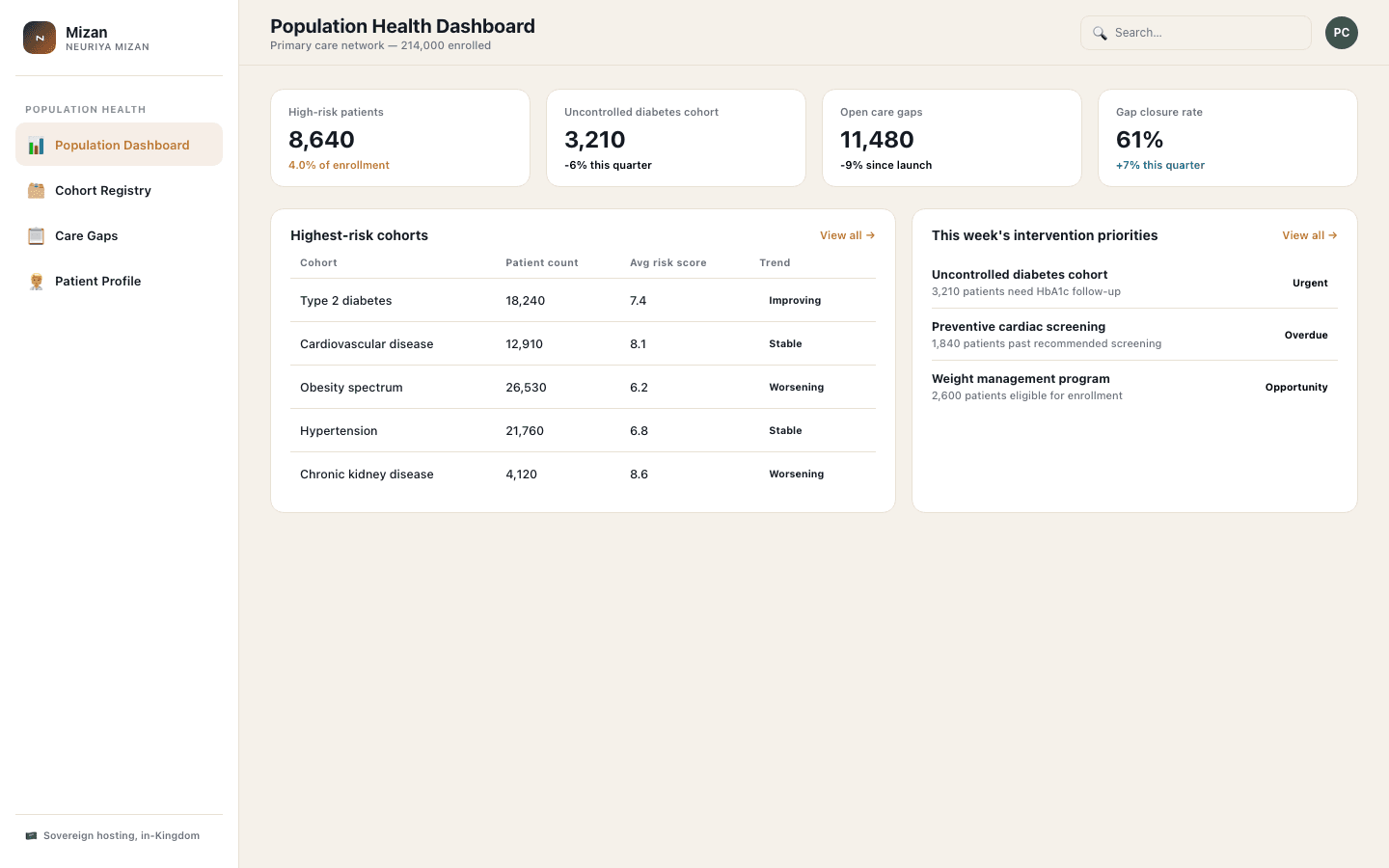Image resolution: width=1389 pixels, height=868 pixels.
Task: Click the flag icon beside Sovereign hosting
Action: click(31, 836)
